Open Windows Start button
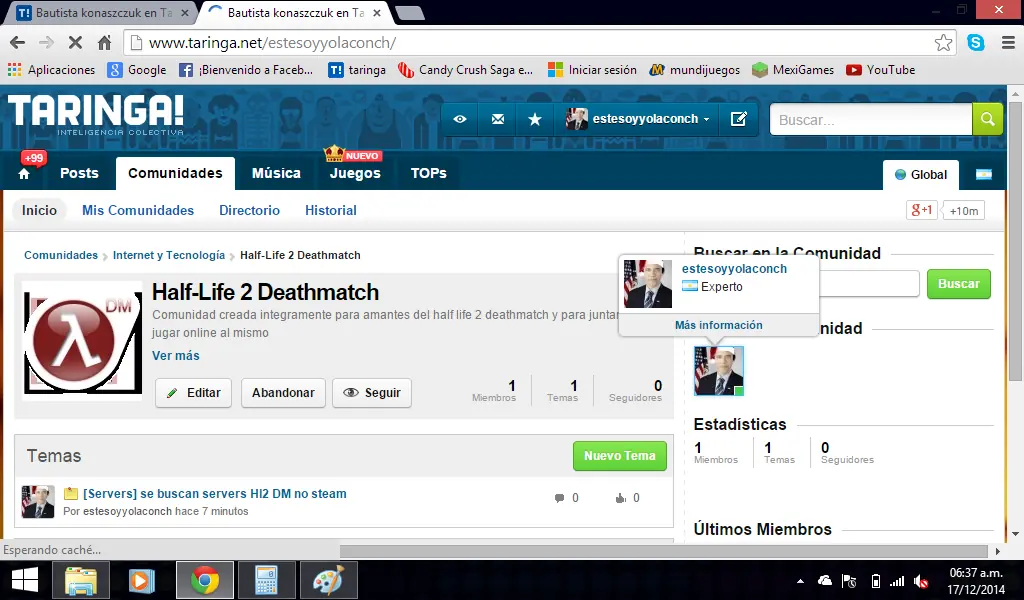1024x600 pixels. tap(25, 580)
